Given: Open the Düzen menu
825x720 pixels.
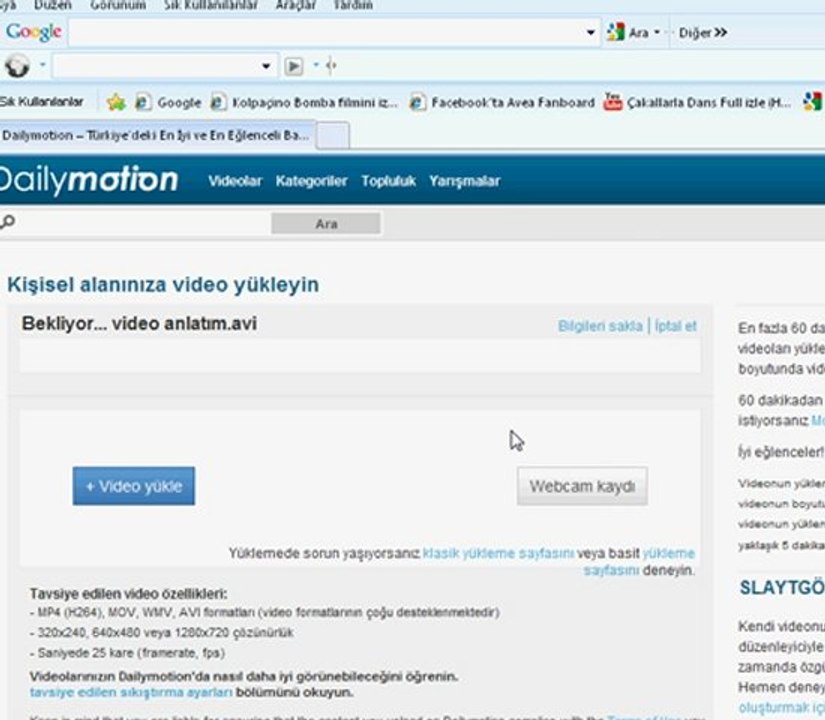Looking at the screenshot, I should pyautogui.click(x=53, y=5).
